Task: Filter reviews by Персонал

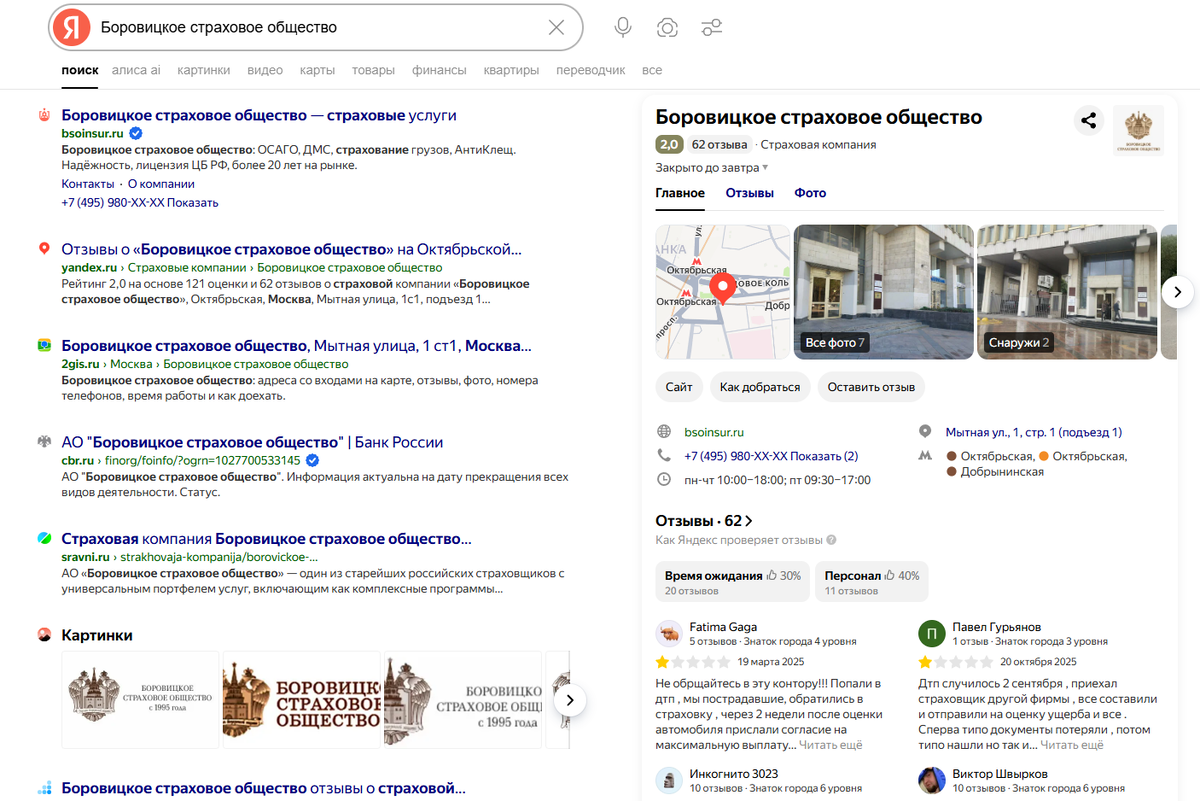Action: (872, 581)
